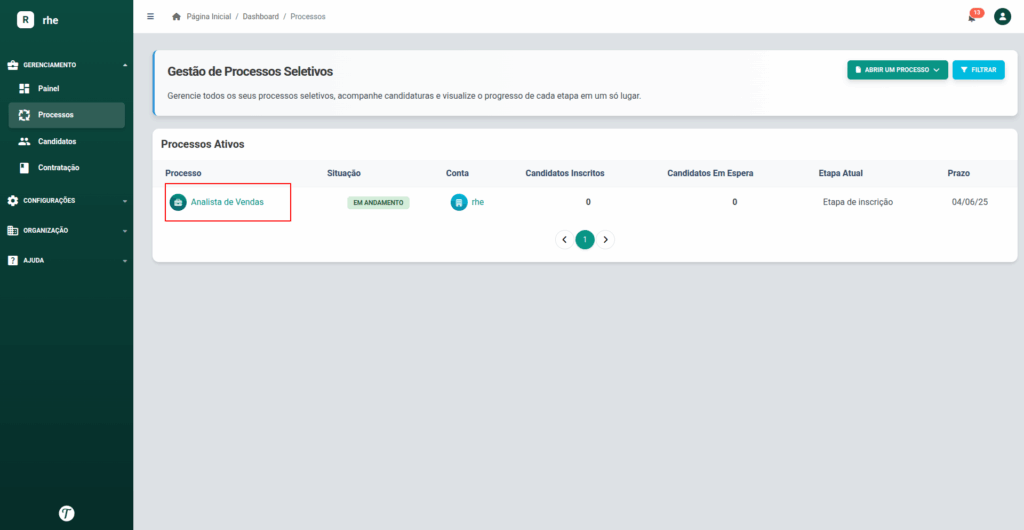Open the notifications bell icon
Viewport: 1024px width, 530px height.
972,18
